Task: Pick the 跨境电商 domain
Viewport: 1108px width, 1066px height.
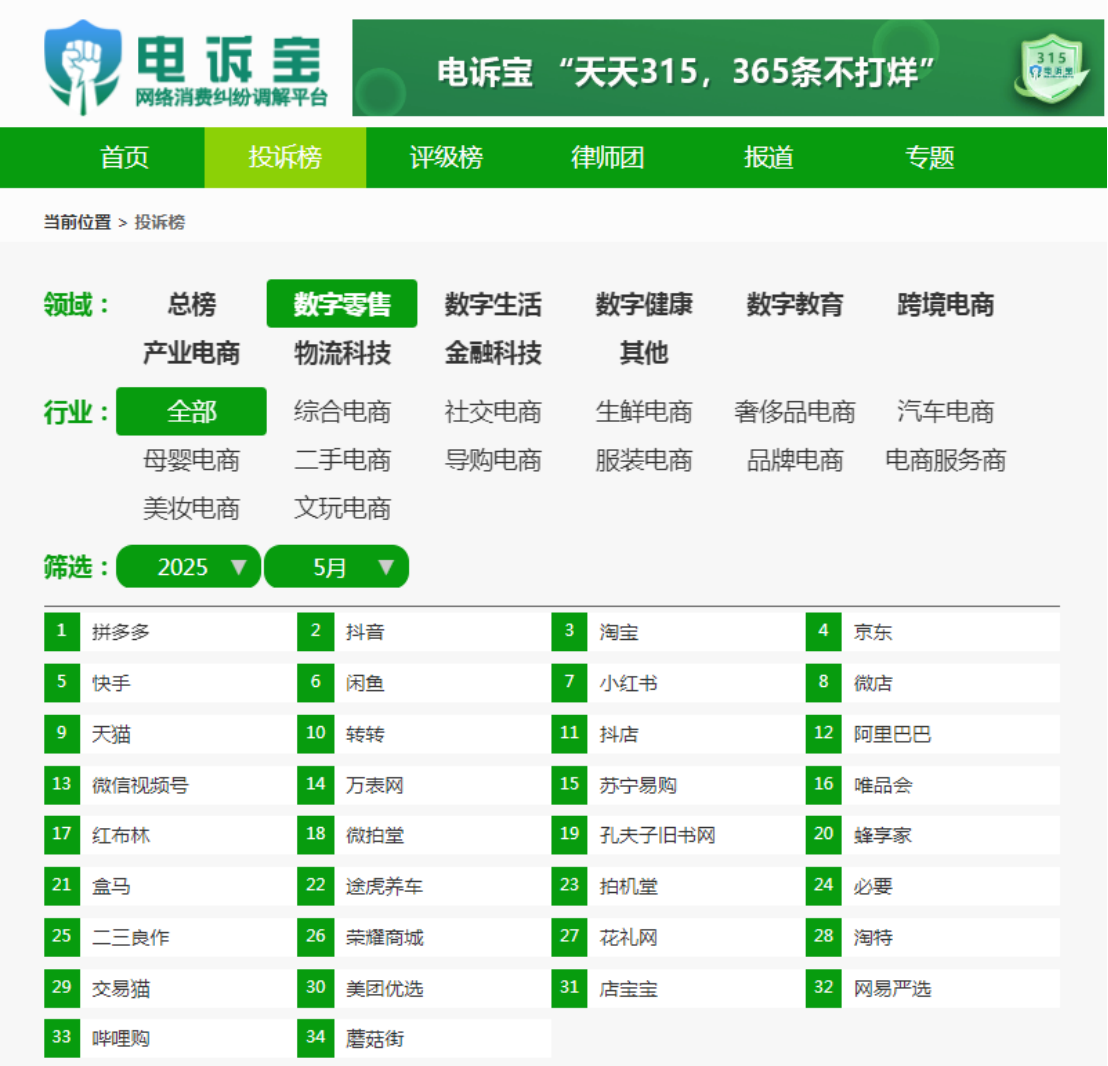Action: [x=945, y=304]
